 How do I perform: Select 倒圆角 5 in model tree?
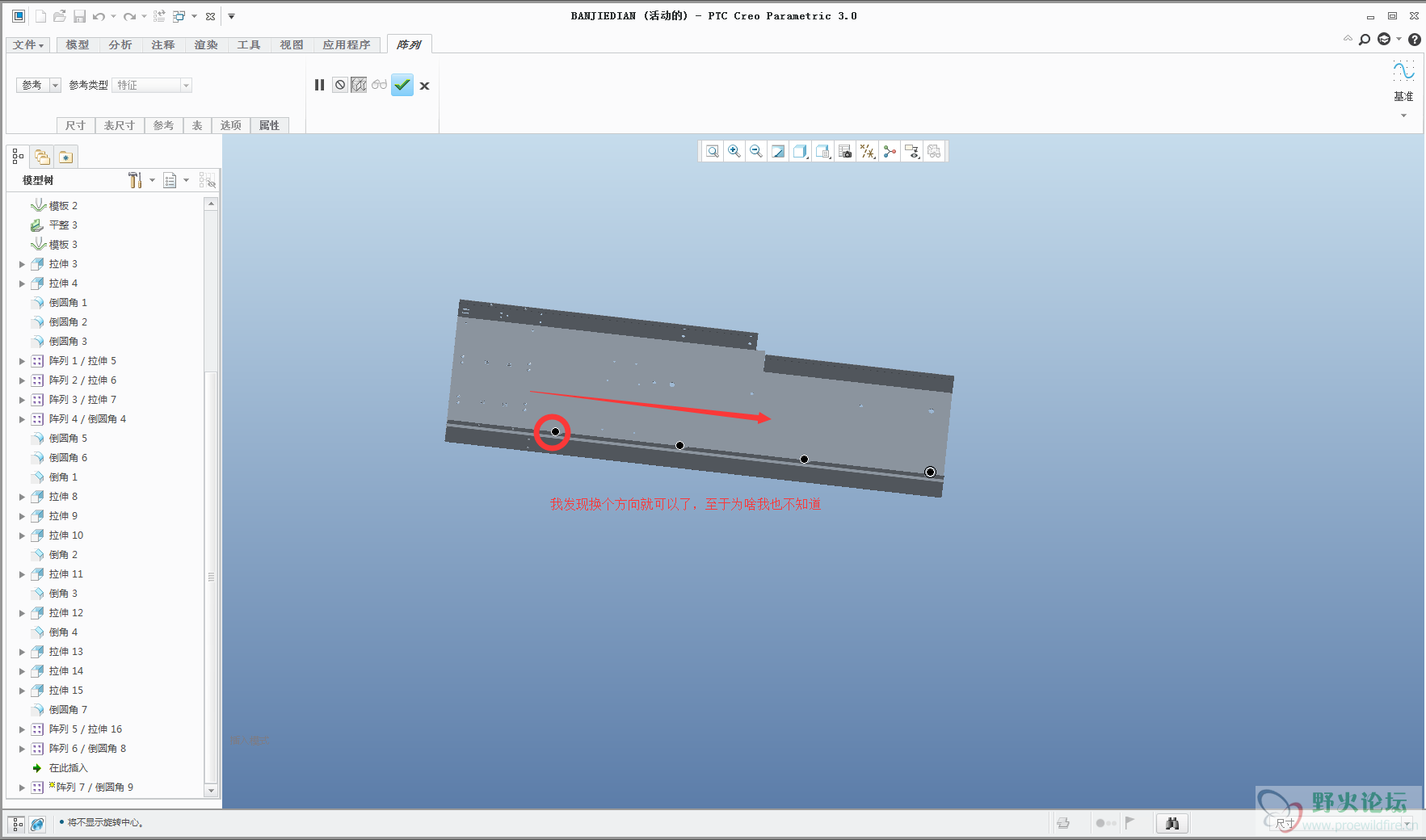click(68, 439)
